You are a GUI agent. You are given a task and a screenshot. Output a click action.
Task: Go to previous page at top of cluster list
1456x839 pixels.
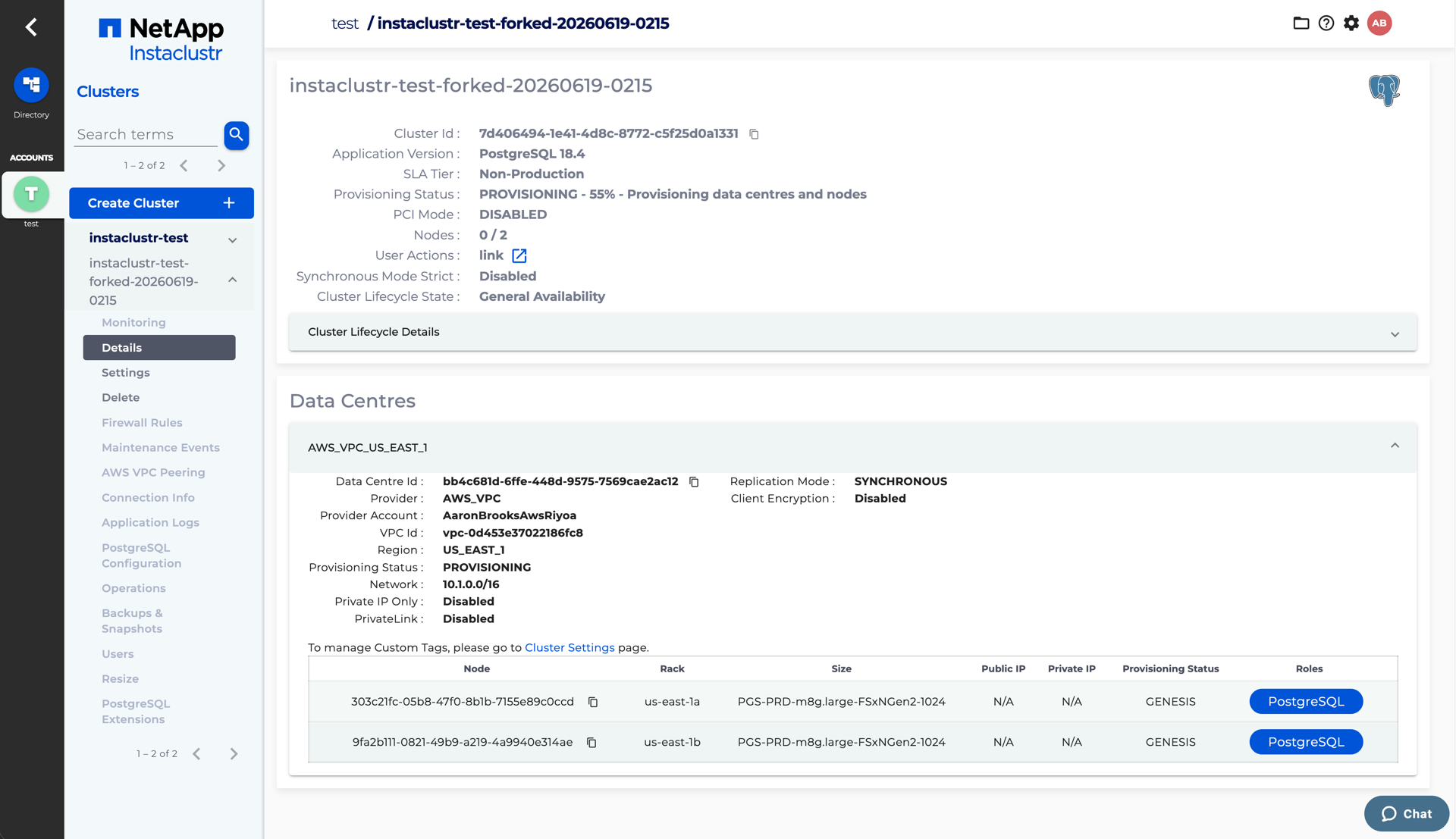(x=184, y=166)
